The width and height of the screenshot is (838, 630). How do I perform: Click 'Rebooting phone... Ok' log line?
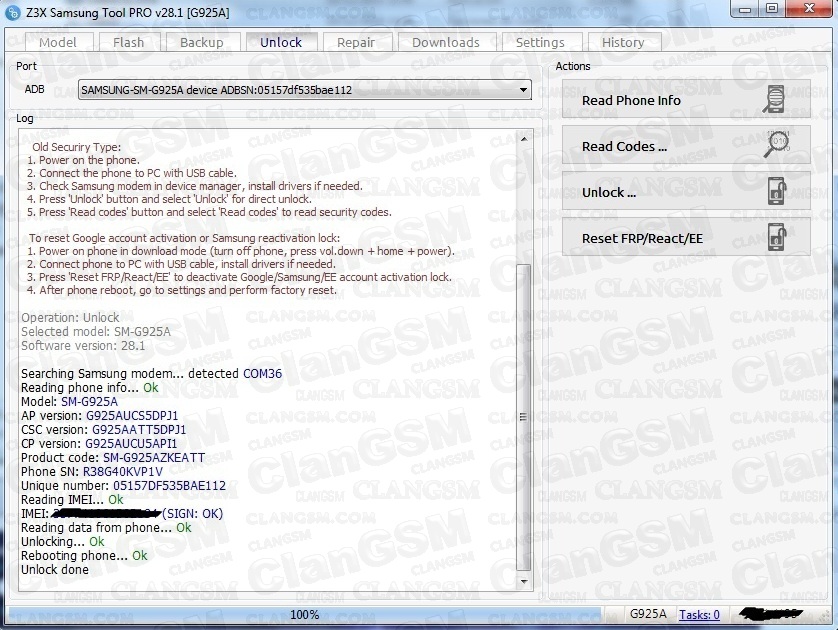[x=84, y=556]
